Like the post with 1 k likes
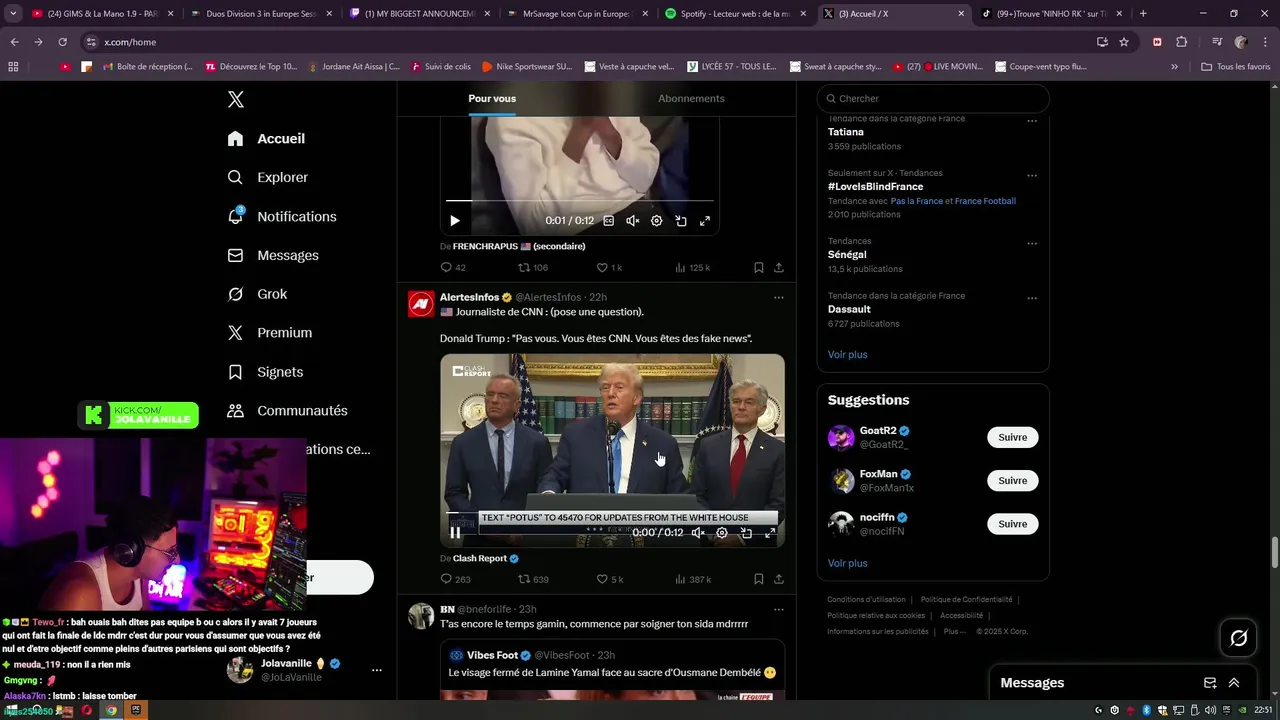1280x720 pixels. pos(609,267)
